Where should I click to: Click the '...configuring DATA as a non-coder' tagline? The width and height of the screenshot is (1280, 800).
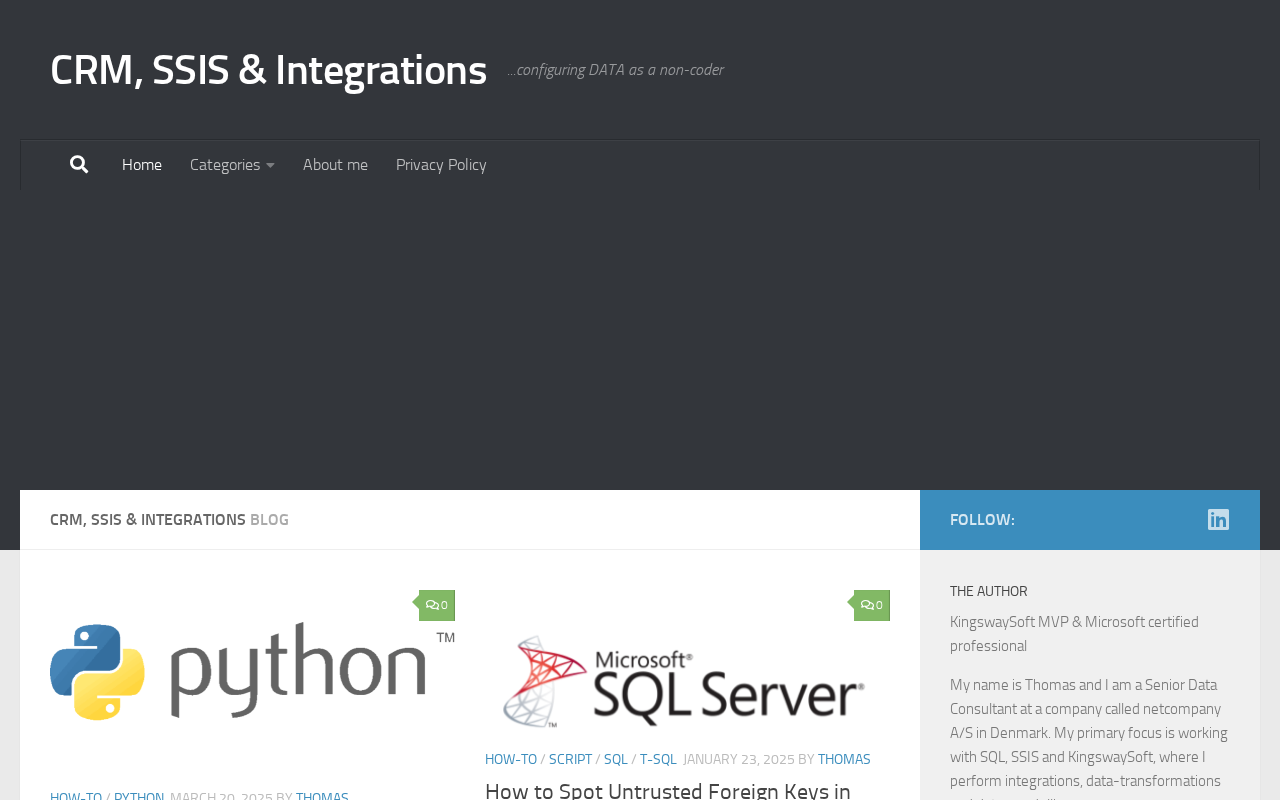pos(615,70)
